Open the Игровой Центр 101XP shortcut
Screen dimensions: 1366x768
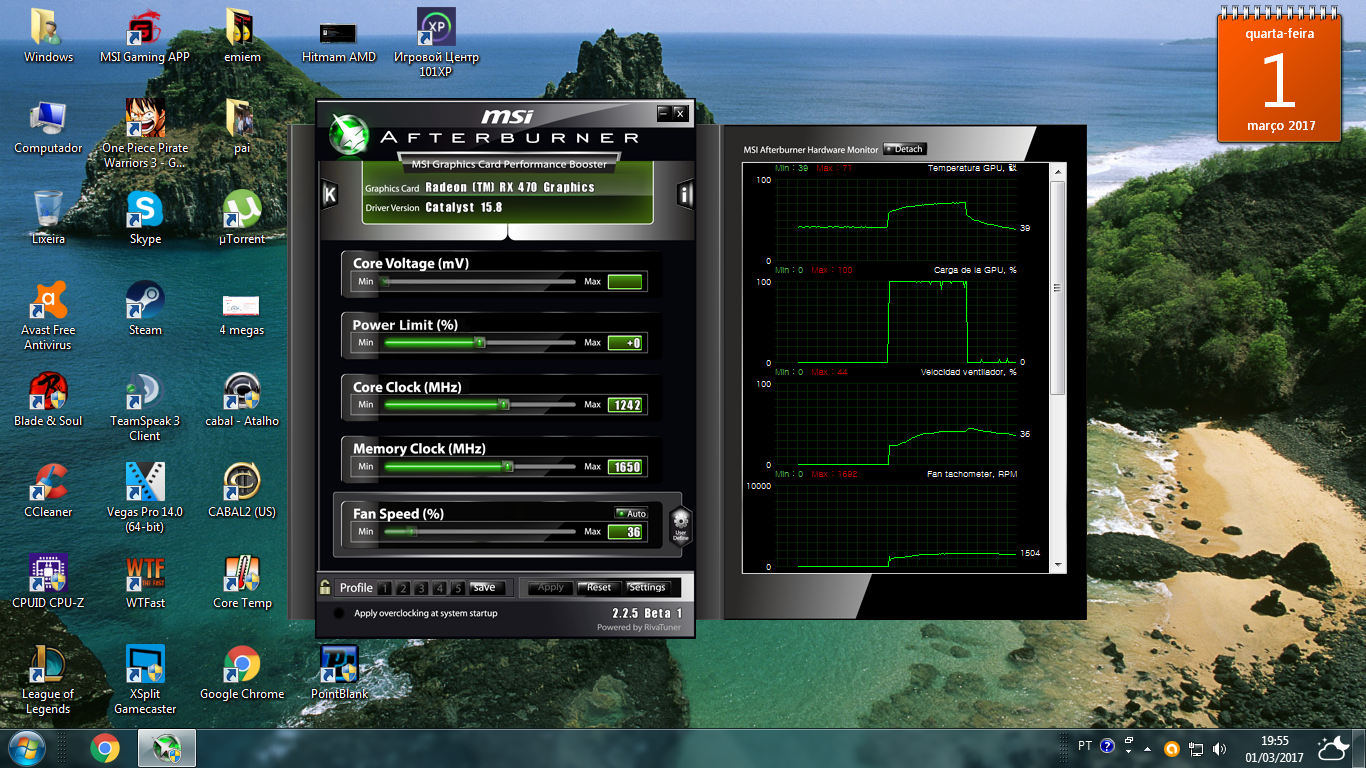tap(436, 44)
